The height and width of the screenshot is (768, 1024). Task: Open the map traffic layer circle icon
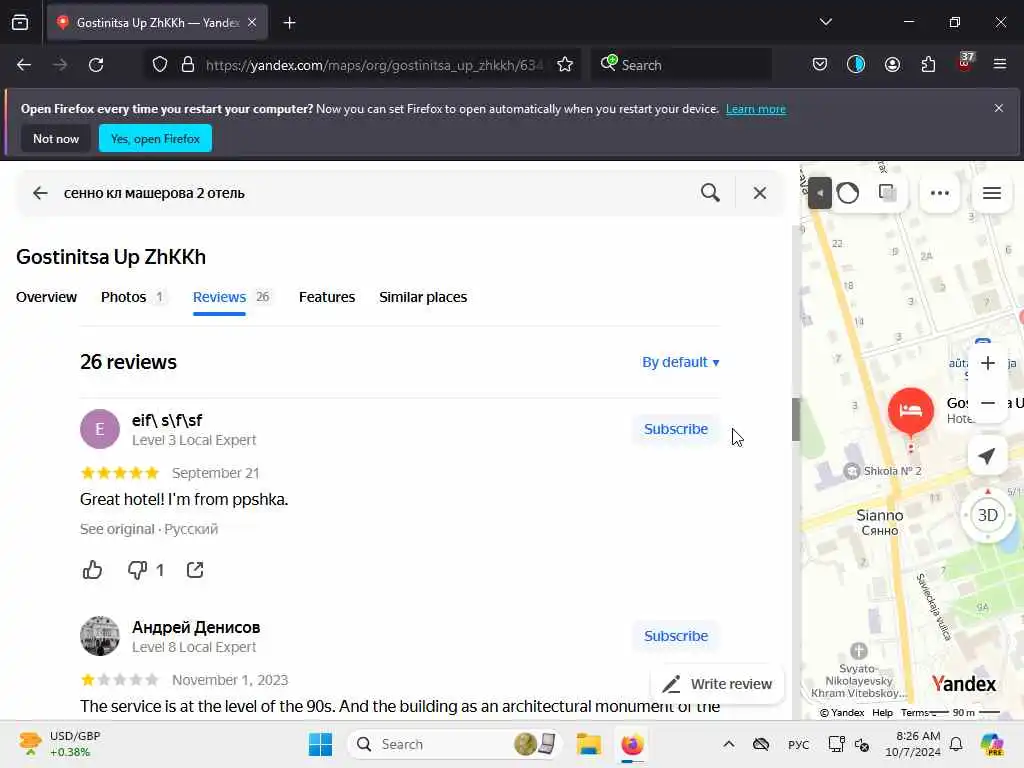pyautogui.click(x=848, y=193)
